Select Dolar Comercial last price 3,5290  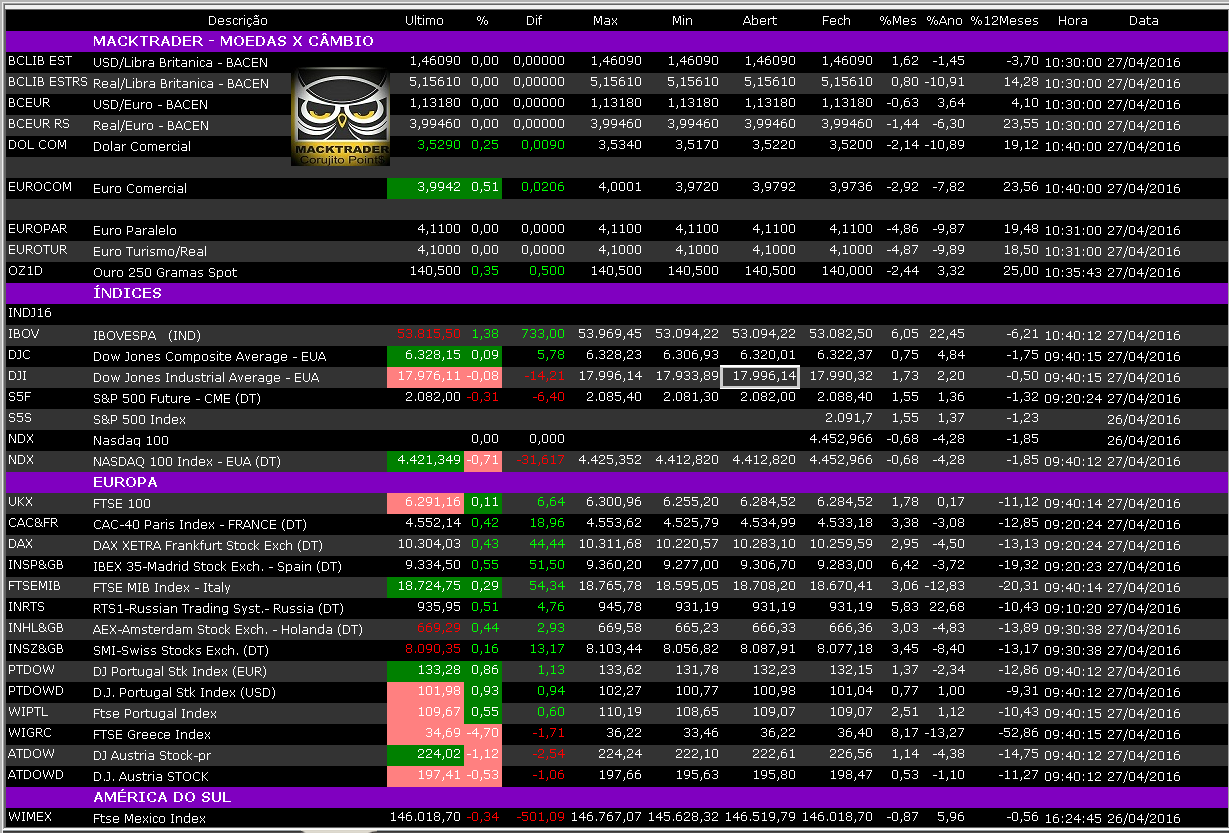[x=439, y=145]
